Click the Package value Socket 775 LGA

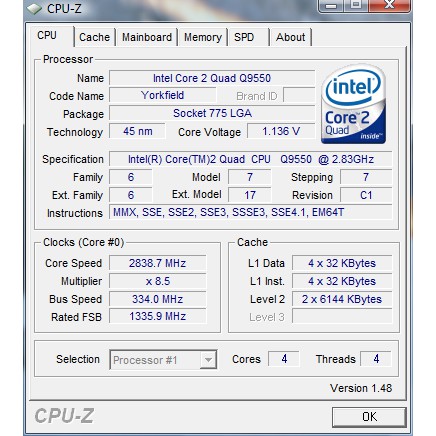coord(212,114)
